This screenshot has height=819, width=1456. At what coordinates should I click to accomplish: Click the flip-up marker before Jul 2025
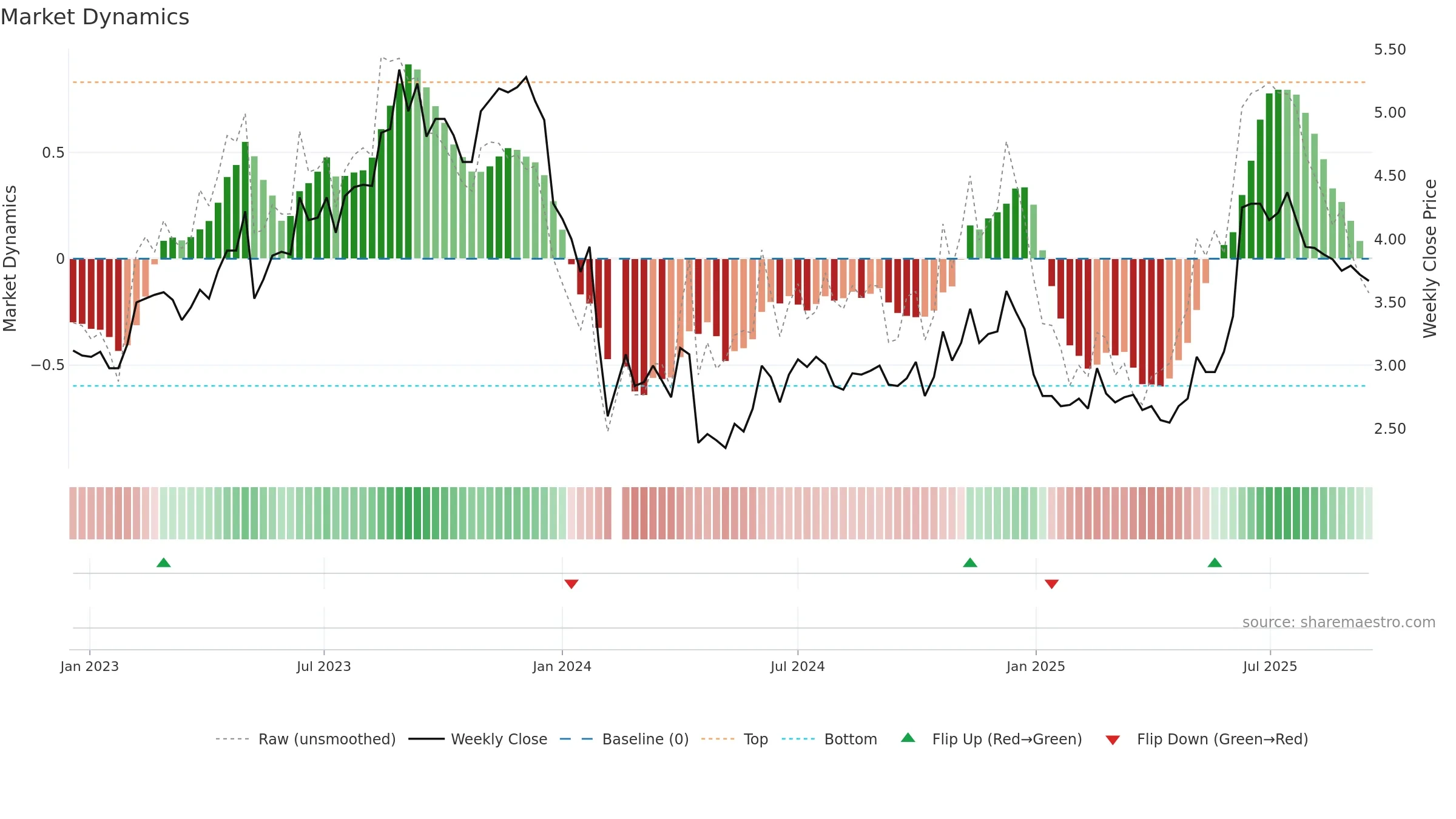1215,562
